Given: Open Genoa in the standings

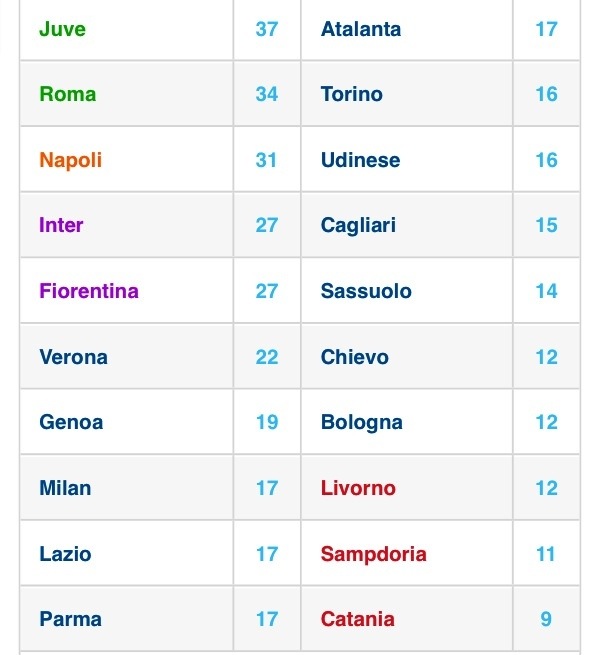Looking at the screenshot, I should pyautogui.click(x=71, y=422).
